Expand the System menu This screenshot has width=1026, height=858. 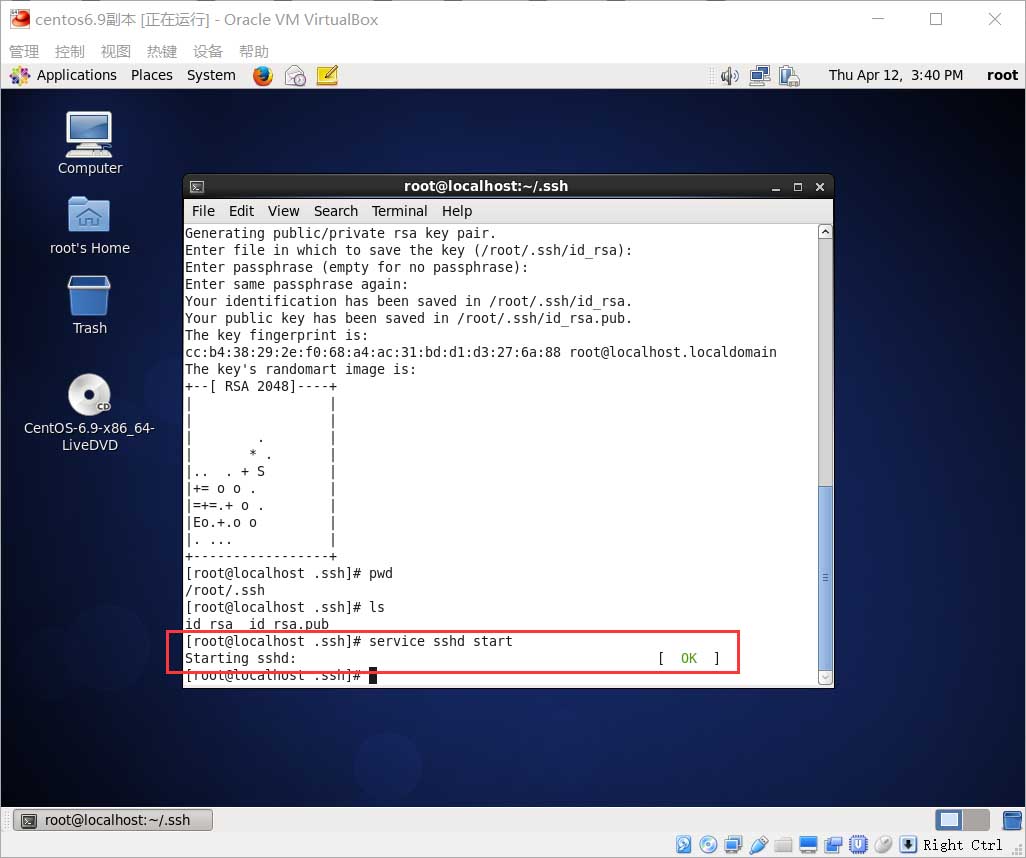(211, 75)
